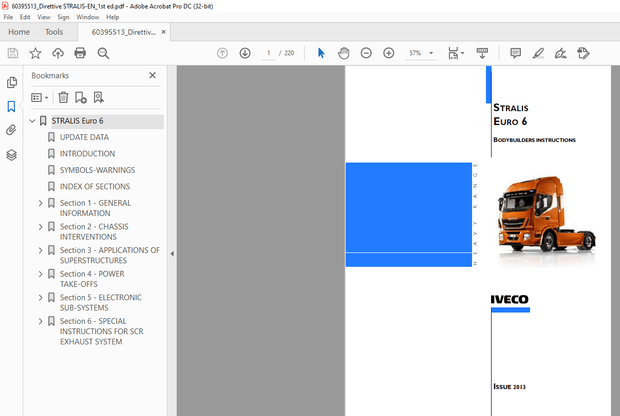Expand Section 3 - APPLICATIONS OF SUPERSTRUCTURES
The height and width of the screenshot is (416, 620).
(40, 250)
